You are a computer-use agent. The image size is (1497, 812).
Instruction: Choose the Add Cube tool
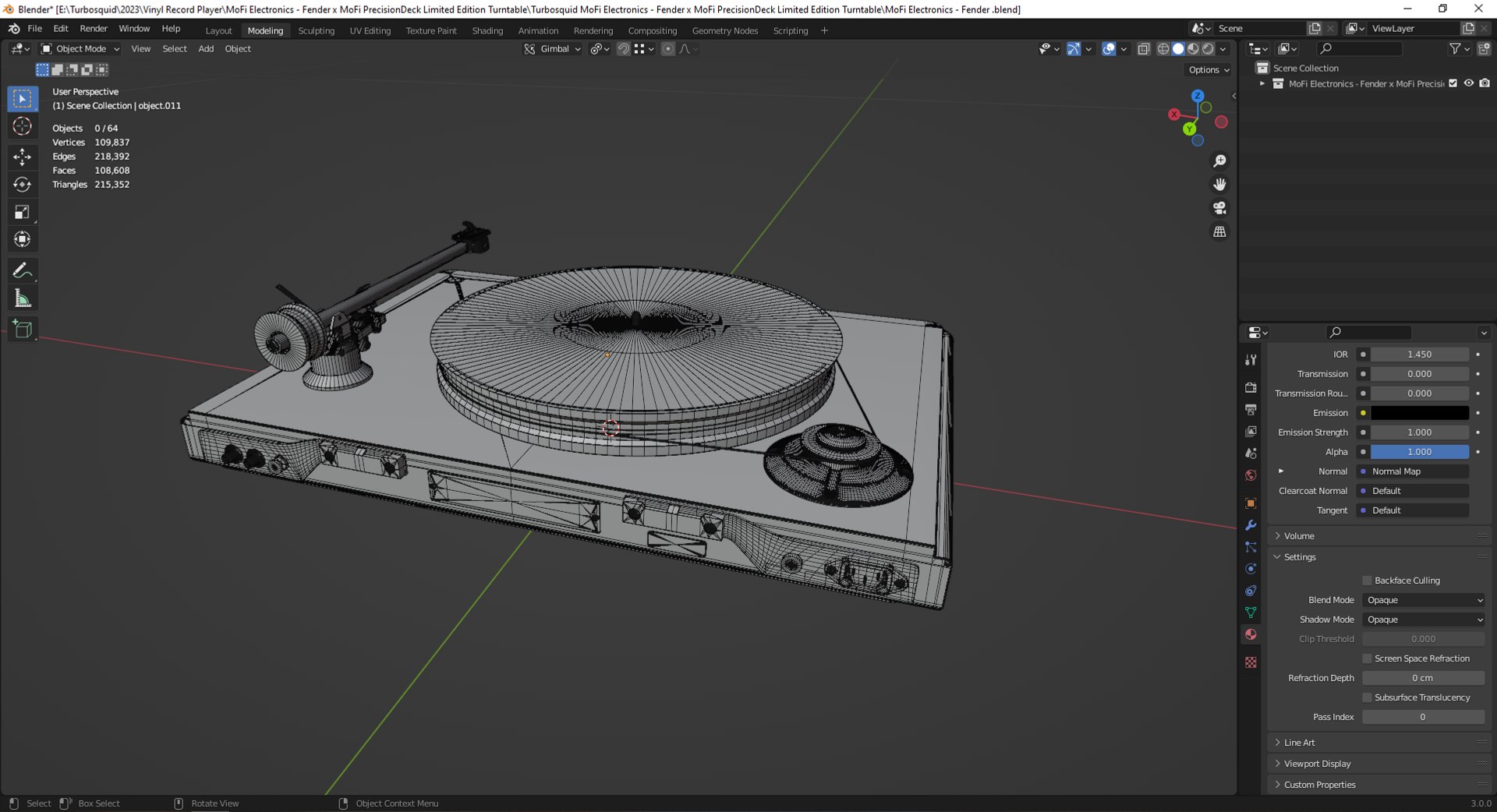tap(22, 329)
